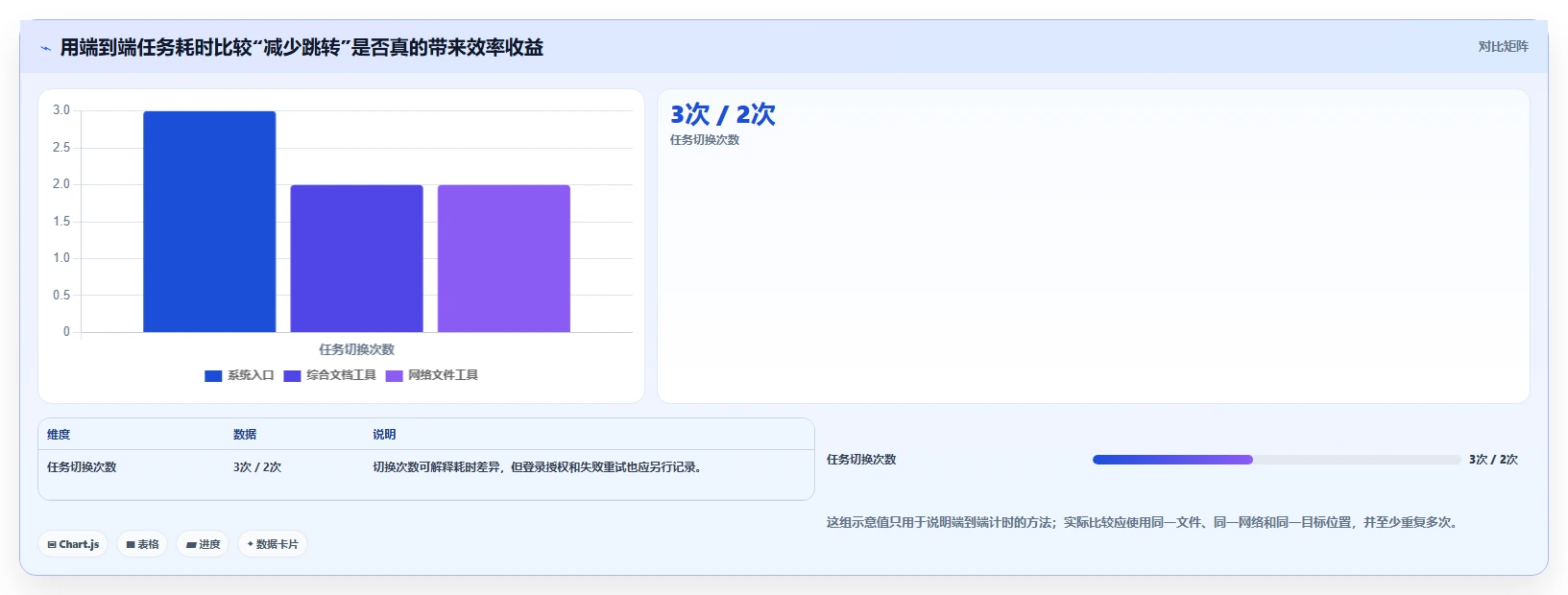Select the 任务切换次数 cell in table
Image resolution: width=1568 pixels, height=595 pixels.
pos(82,467)
